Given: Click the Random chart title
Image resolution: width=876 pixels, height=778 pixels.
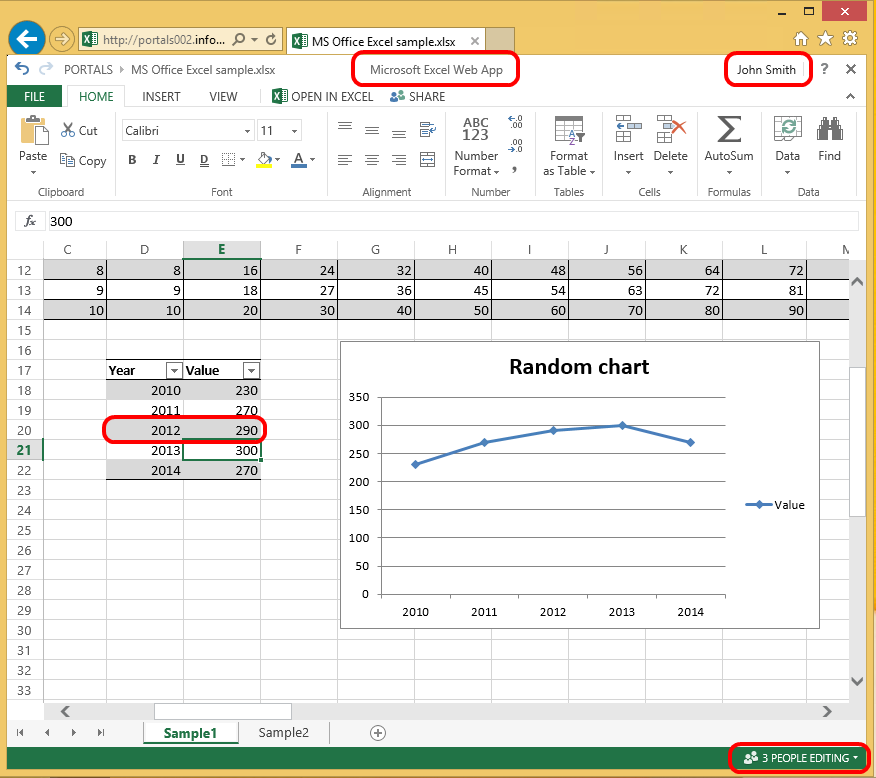Looking at the screenshot, I should pos(579,367).
